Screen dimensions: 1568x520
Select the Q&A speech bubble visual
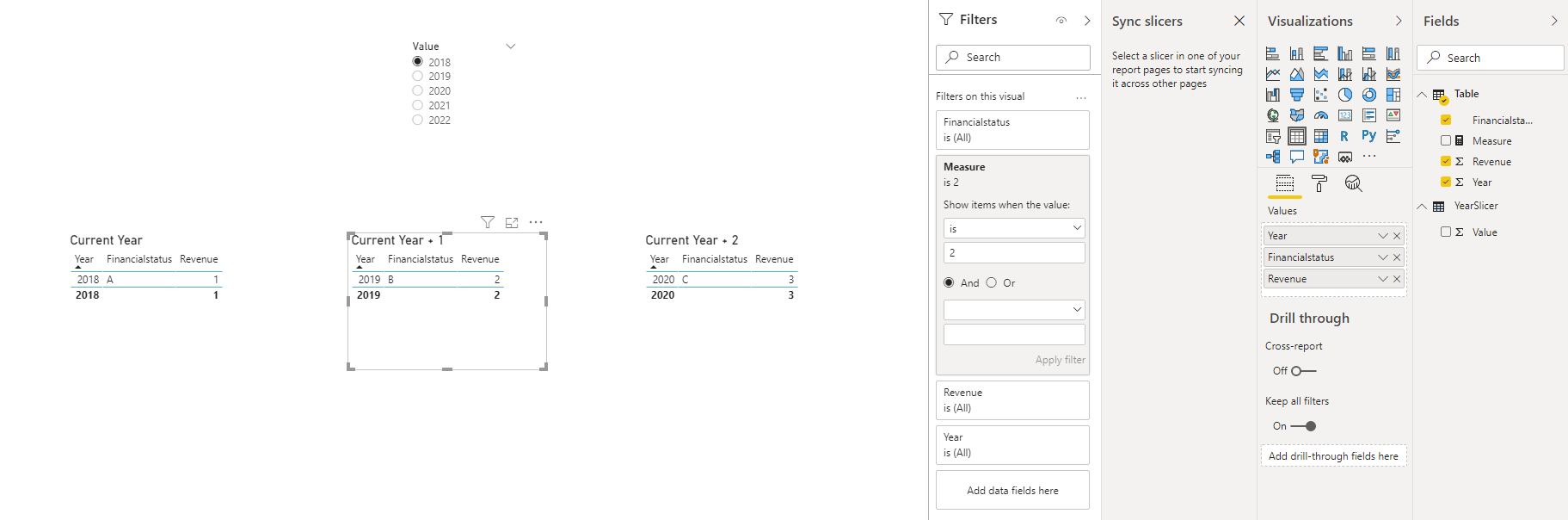pyautogui.click(x=1297, y=157)
